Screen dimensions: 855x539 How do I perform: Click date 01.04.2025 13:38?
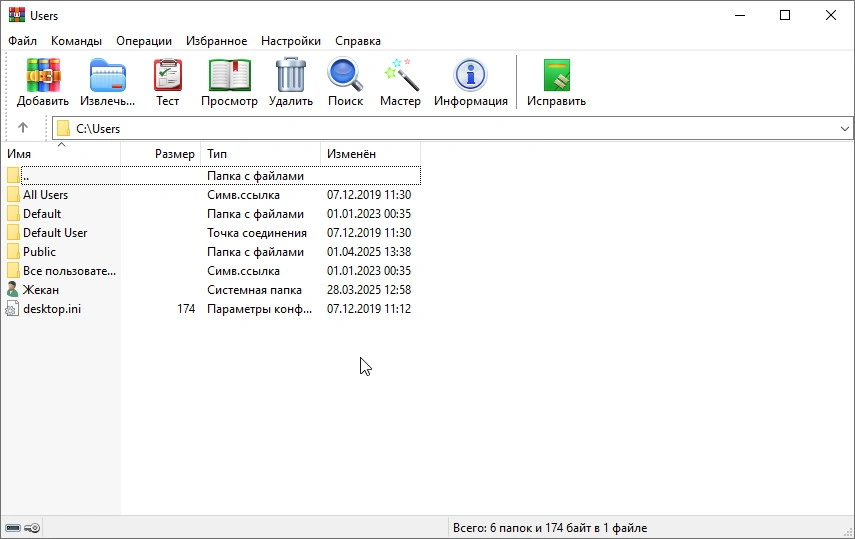click(x=369, y=251)
